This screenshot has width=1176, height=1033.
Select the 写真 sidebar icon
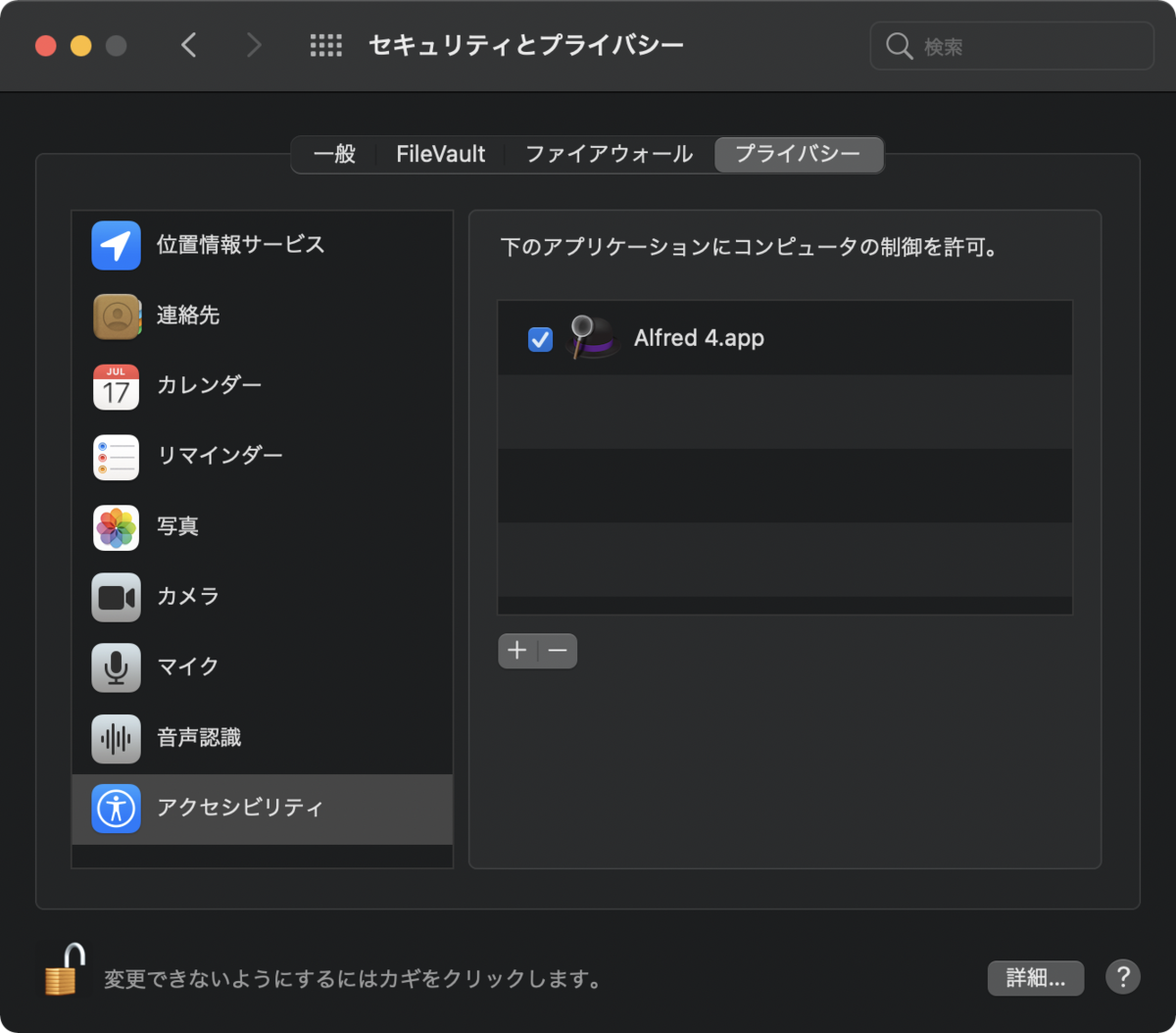(116, 527)
